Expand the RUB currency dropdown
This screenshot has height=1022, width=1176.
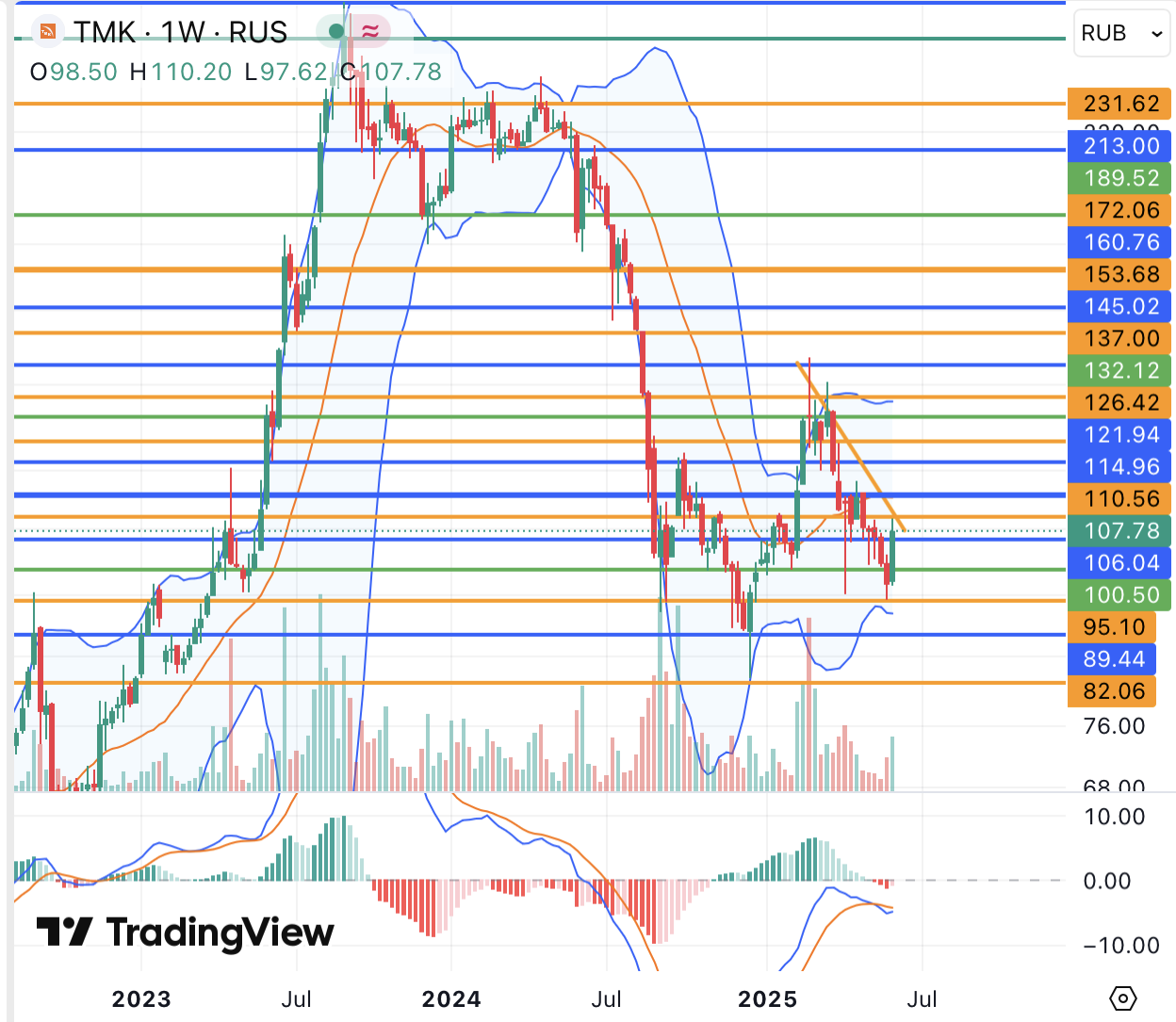tap(1121, 33)
